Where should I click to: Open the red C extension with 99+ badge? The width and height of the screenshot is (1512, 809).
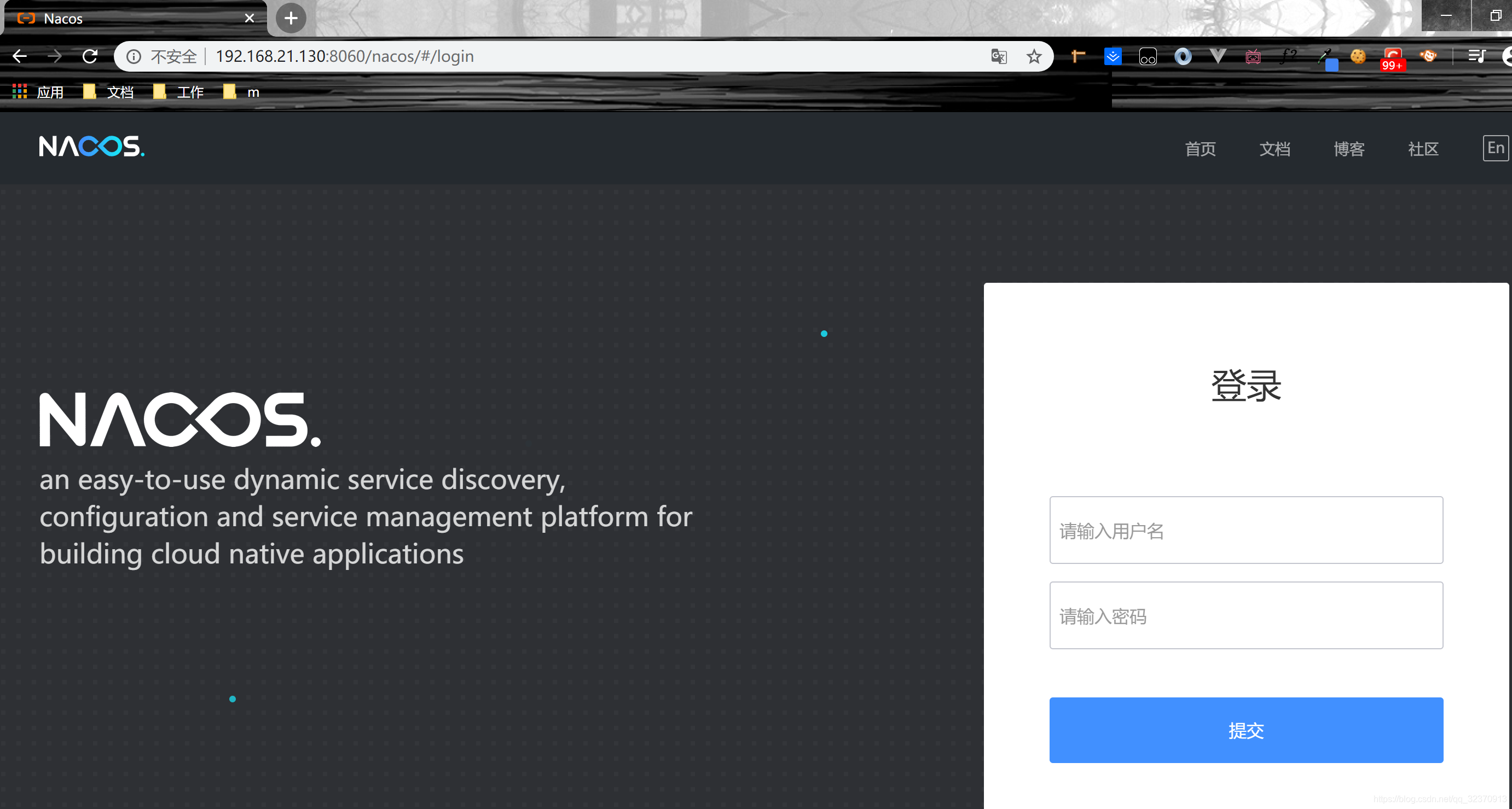(x=1393, y=59)
